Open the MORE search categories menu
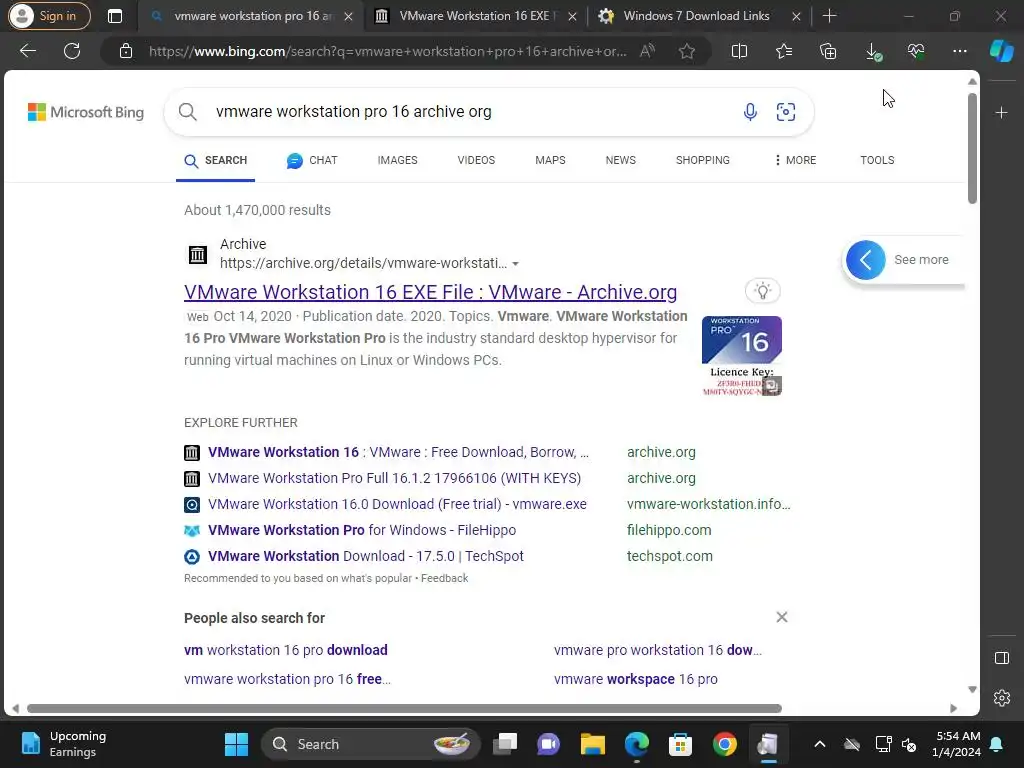Screen dimensions: 1024x768 click(795, 160)
